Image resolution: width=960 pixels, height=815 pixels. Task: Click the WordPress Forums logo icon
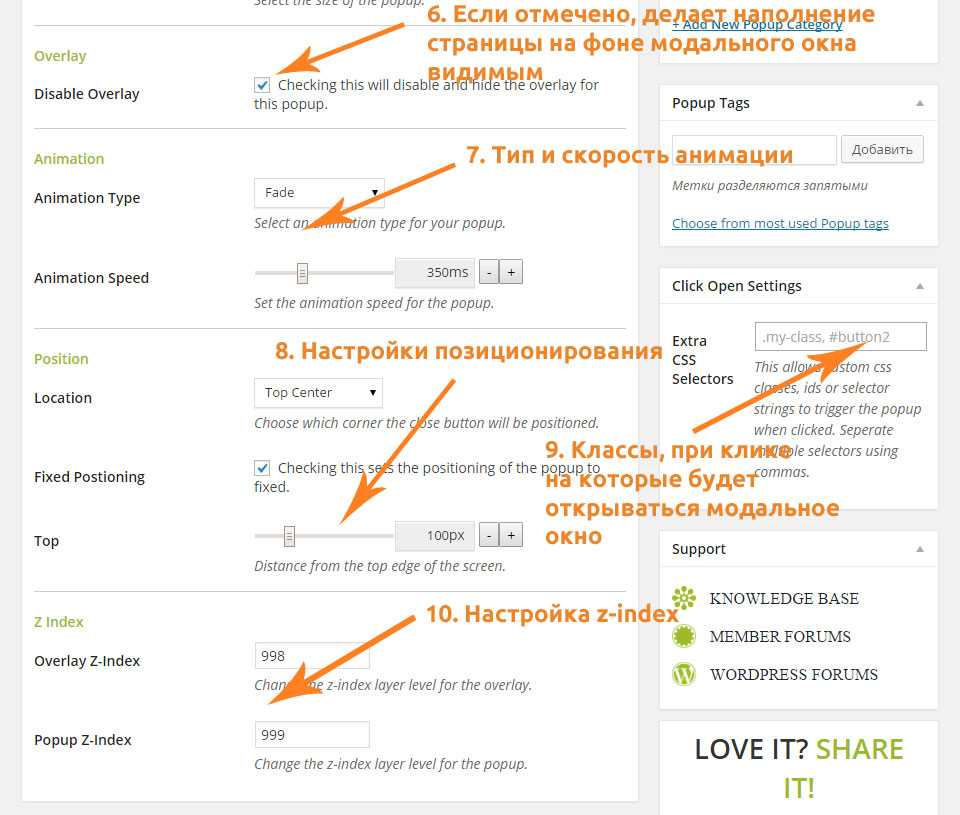click(x=684, y=674)
